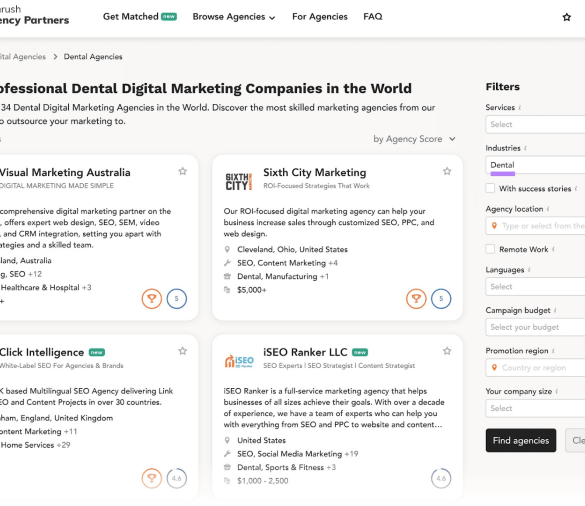Click budget icon beside $5,000+
Screen dimensions: 585x506
[227, 290]
